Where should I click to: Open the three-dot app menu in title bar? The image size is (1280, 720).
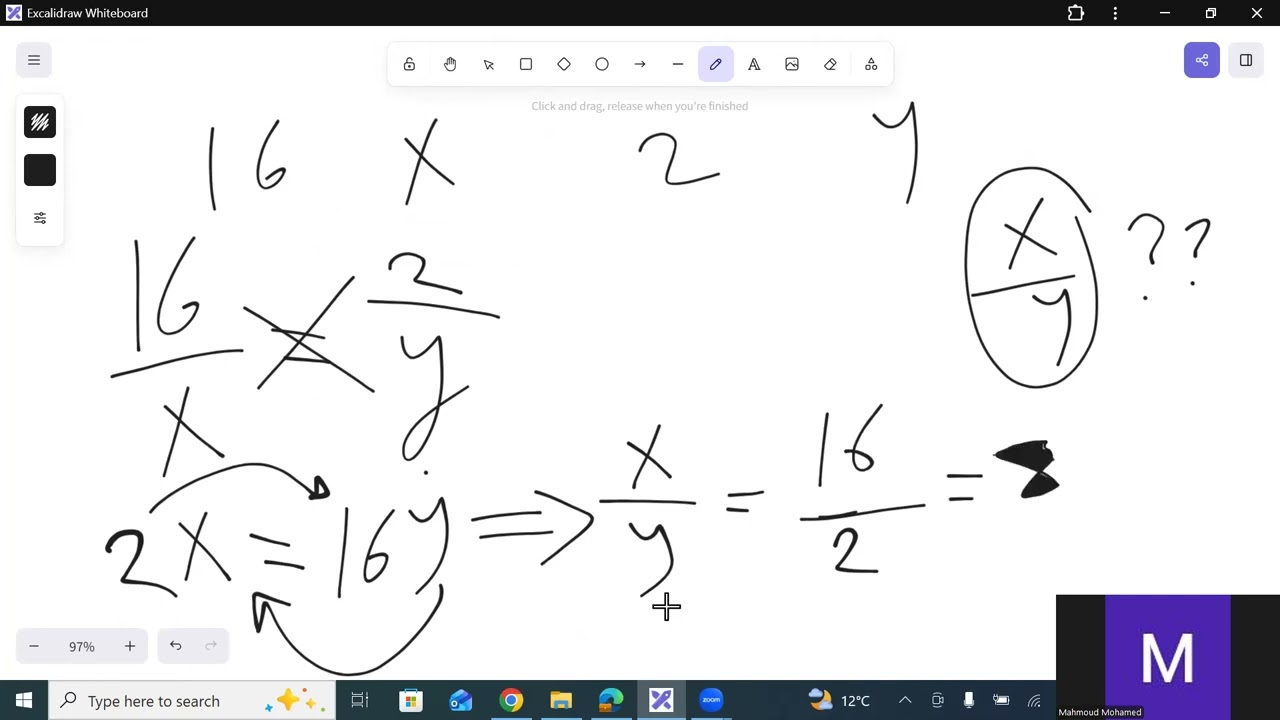1115,13
